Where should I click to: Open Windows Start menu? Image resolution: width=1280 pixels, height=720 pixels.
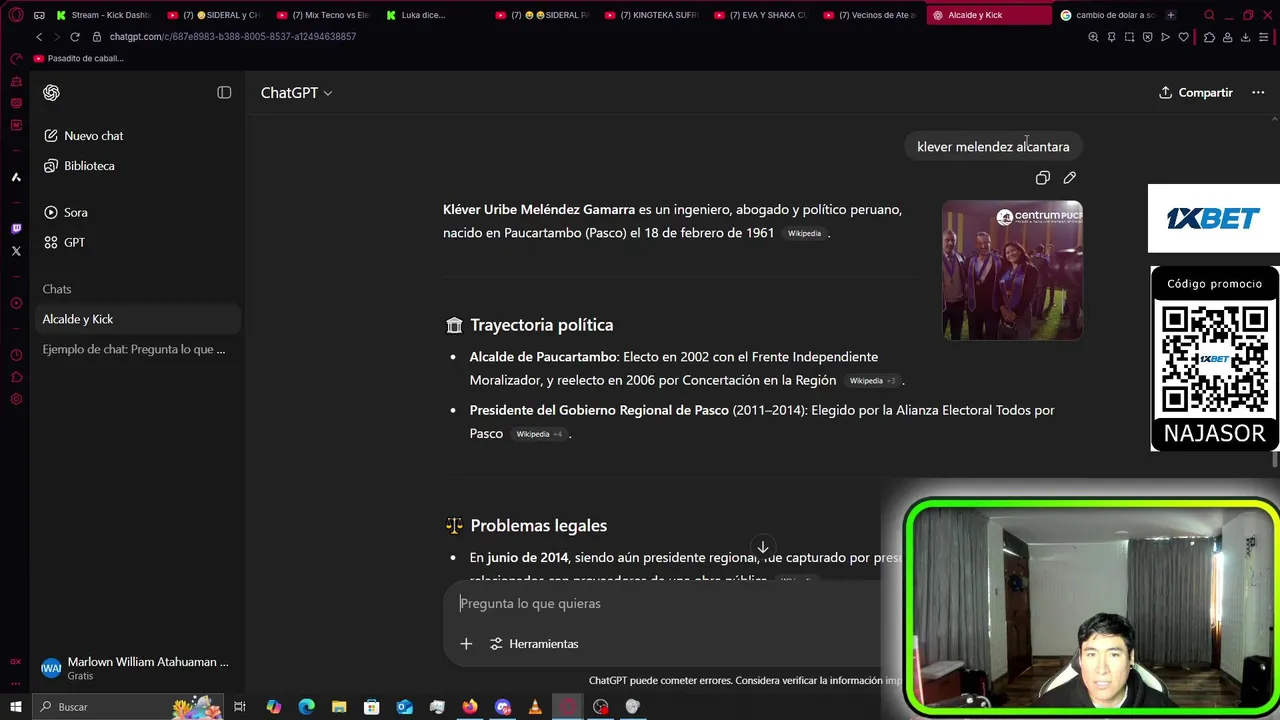coord(15,707)
